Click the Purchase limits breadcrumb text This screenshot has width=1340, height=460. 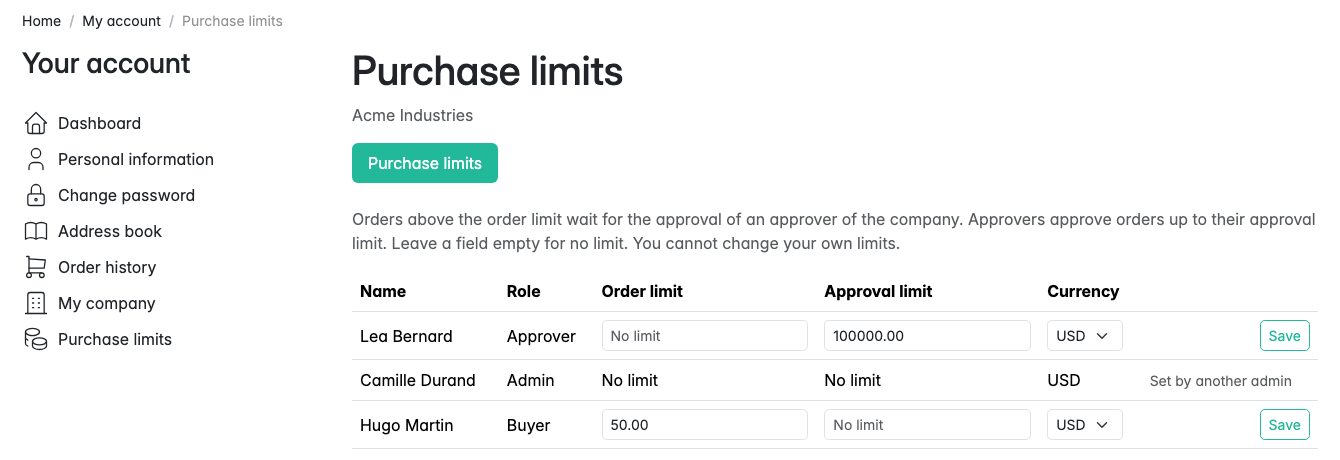click(x=232, y=21)
